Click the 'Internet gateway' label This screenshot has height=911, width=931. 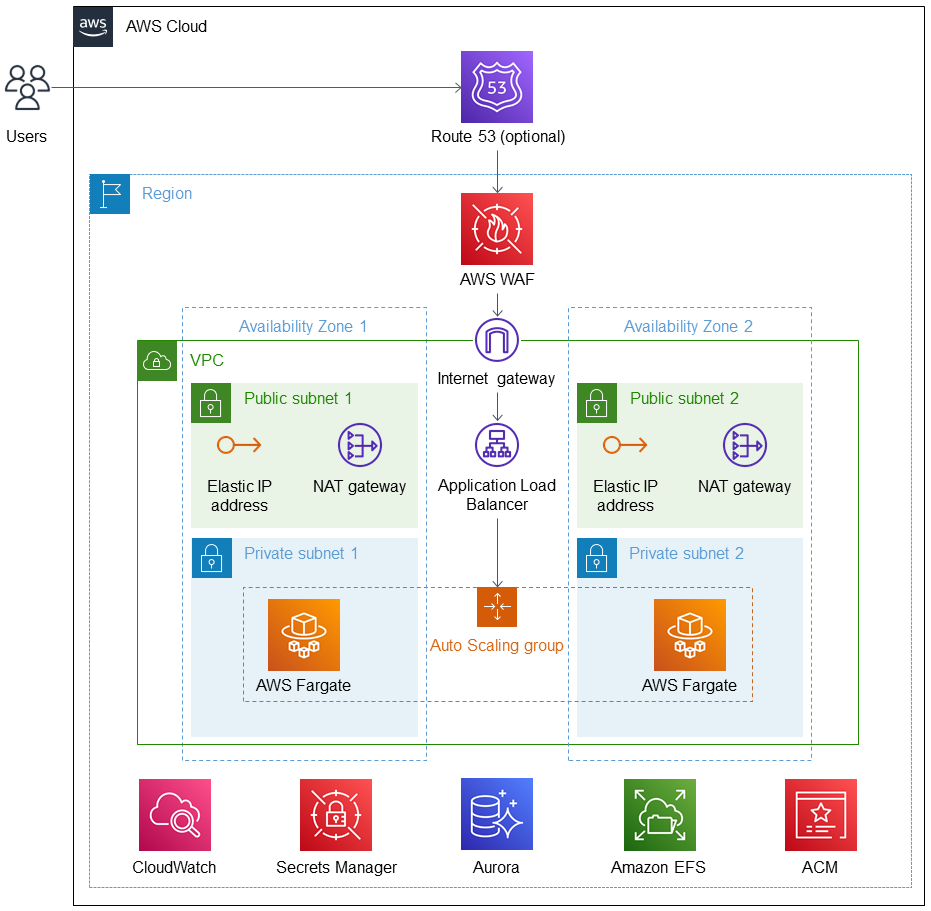(496, 378)
